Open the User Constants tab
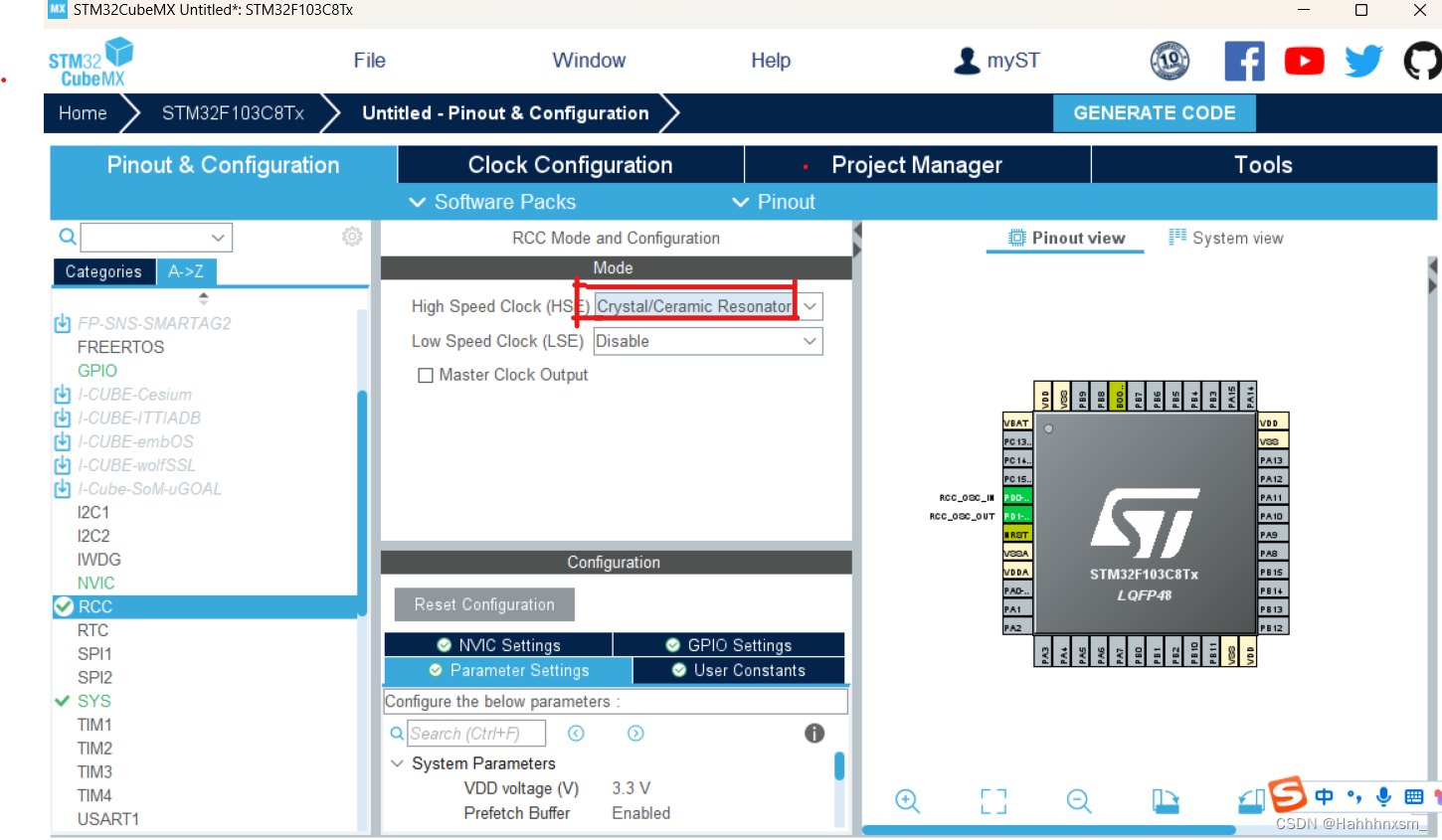 tap(739, 670)
